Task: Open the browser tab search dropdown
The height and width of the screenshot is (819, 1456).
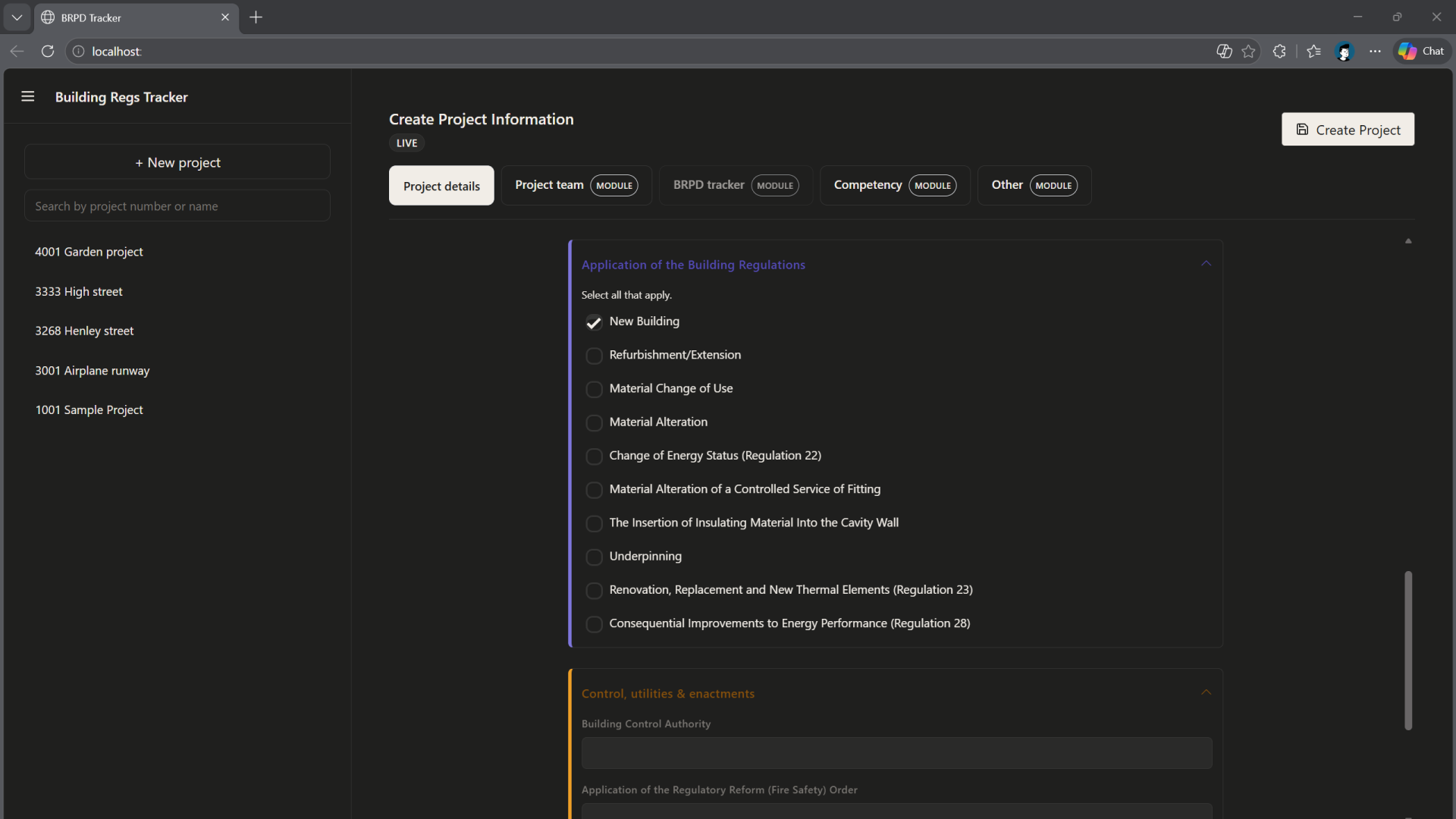Action: coord(16,17)
